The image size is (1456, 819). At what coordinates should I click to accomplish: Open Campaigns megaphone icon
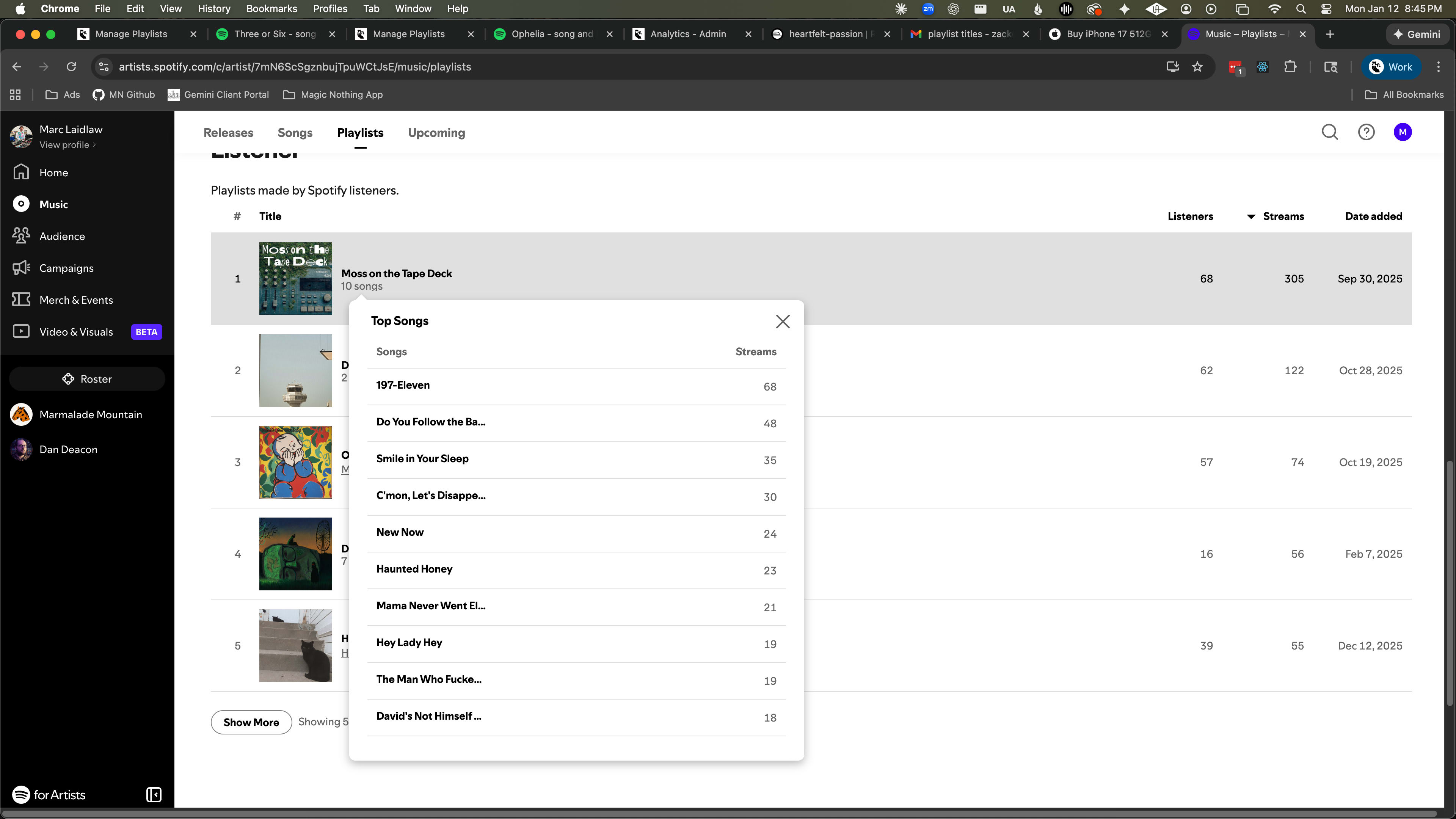pos(21,267)
